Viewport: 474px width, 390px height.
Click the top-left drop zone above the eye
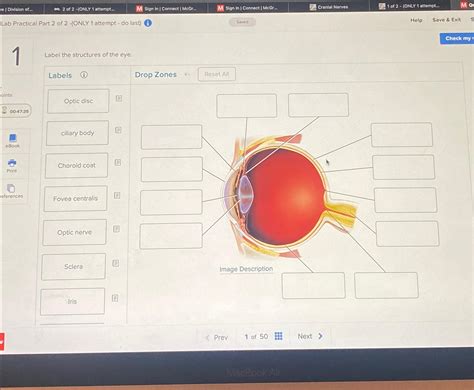pyautogui.click(x=247, y=106)
